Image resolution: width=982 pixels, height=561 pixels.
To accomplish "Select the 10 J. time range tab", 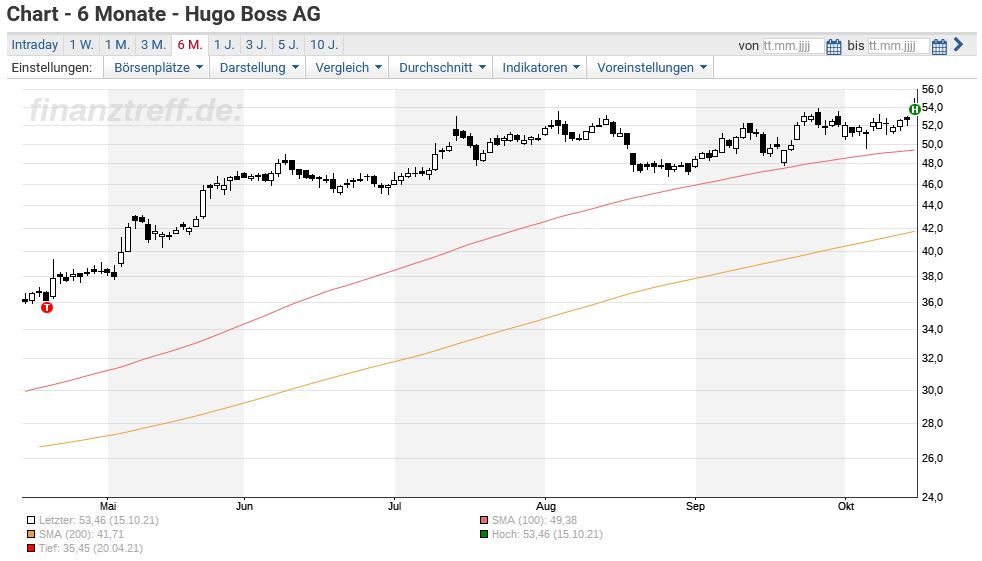I will pos(324,45).
